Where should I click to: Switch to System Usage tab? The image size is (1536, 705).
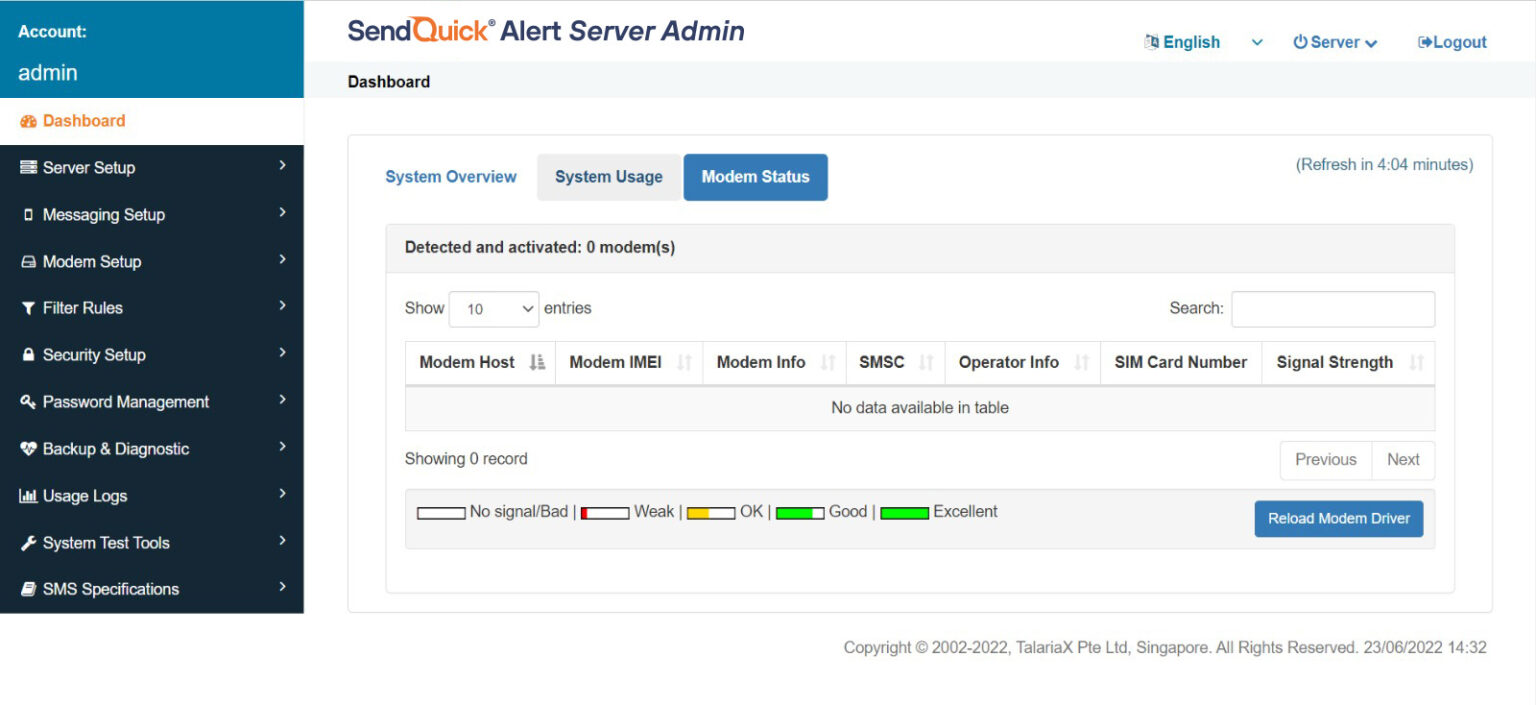pos(609,177)
